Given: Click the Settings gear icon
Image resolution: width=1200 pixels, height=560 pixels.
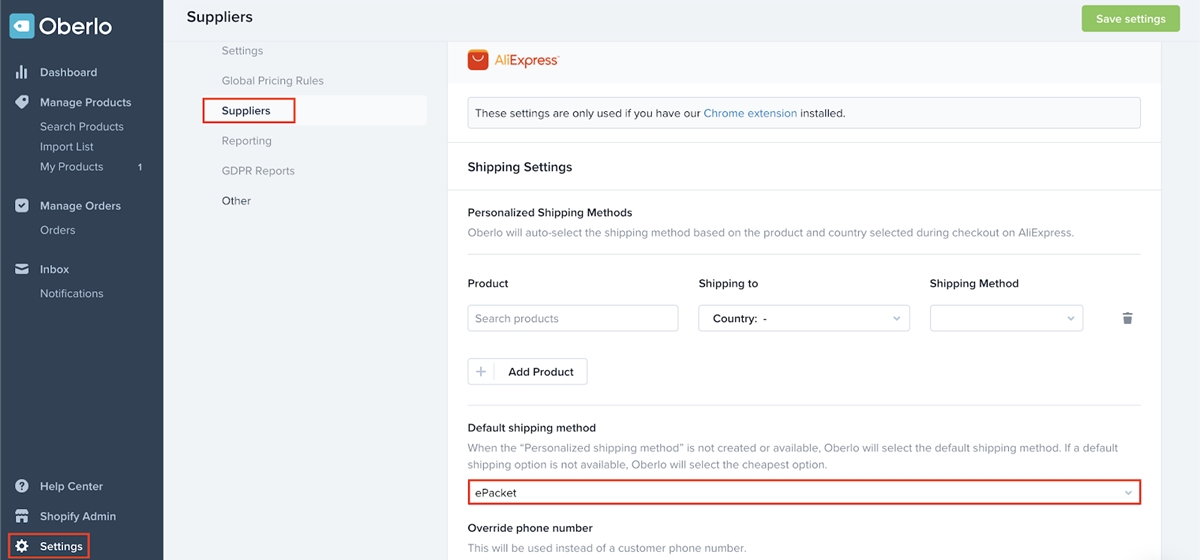Looking at the screenshot, I should 22,546.
